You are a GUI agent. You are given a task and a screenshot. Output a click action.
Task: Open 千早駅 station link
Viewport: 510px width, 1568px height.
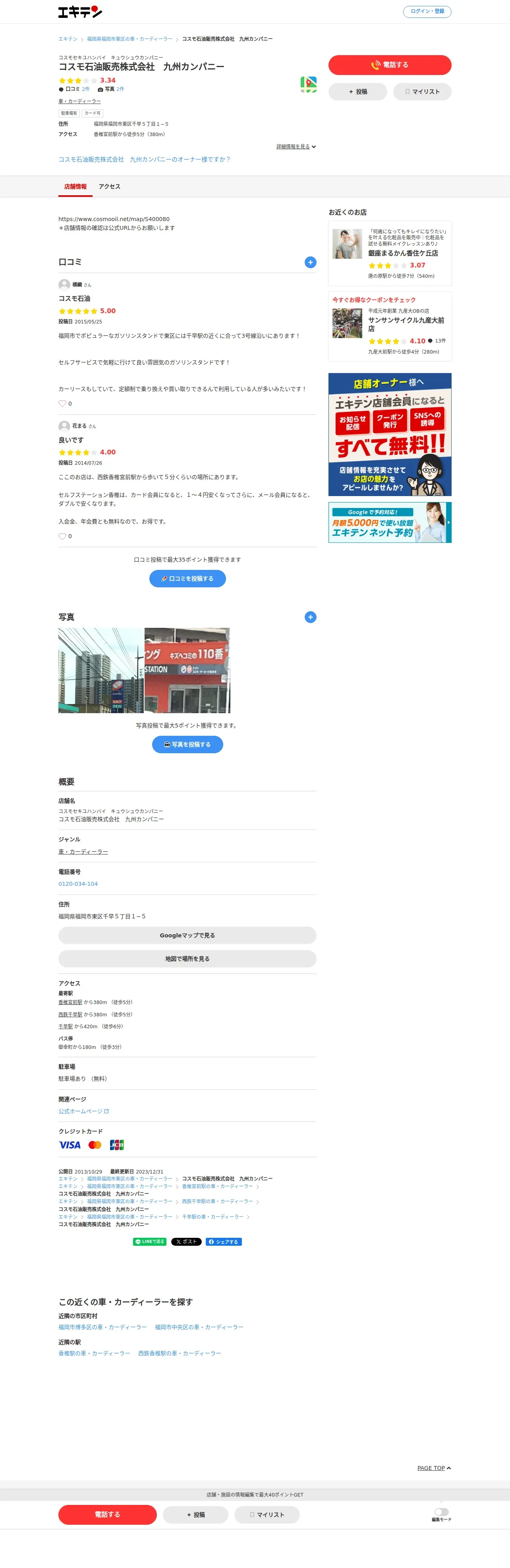[x=66, y=1027]
